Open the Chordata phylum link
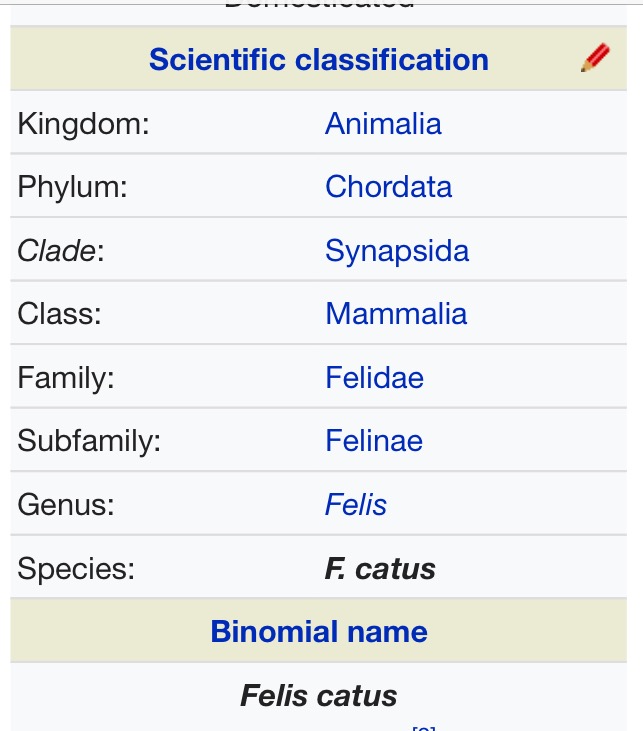The image size is (643, 731). tap(388, 187)
